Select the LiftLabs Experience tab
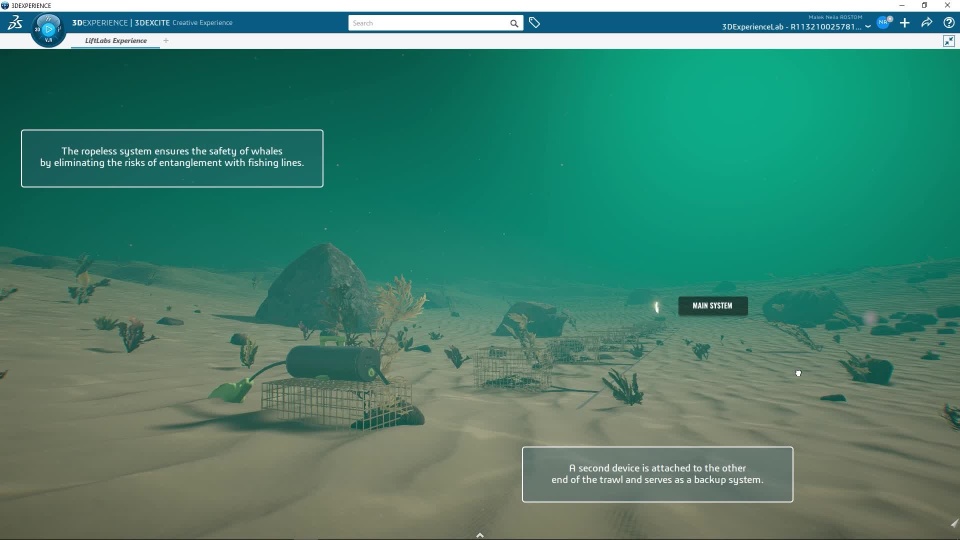The image size is (960, 540). point(116,40)
